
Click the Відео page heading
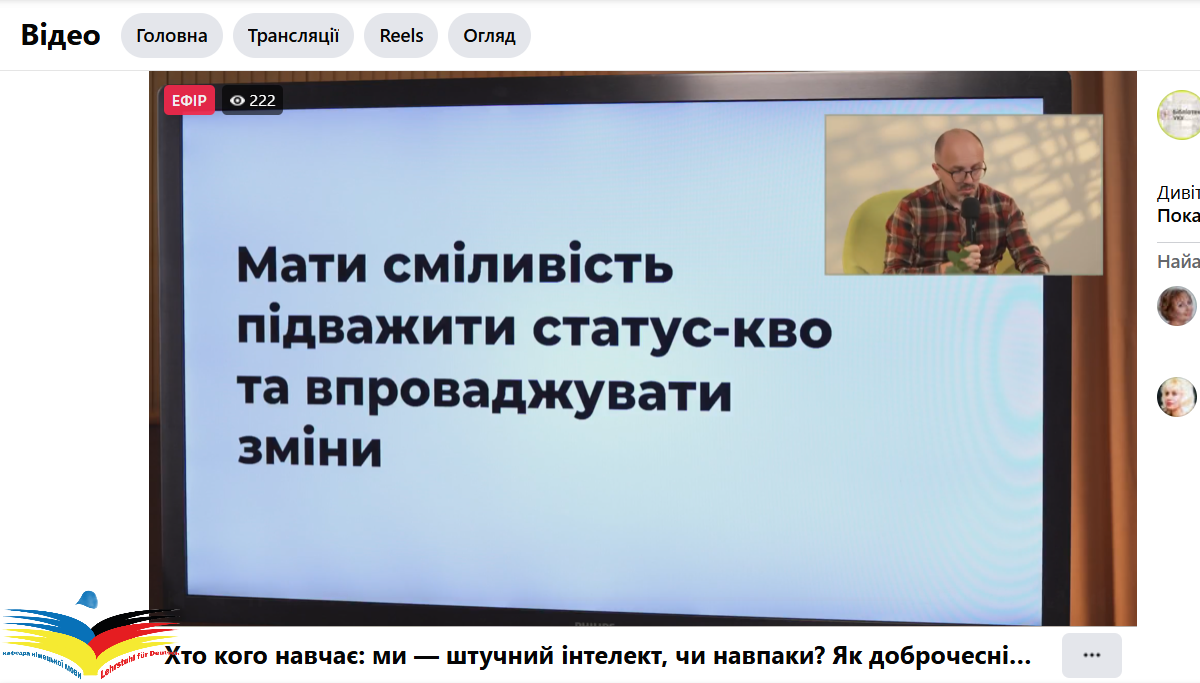(x=61, y=35)
